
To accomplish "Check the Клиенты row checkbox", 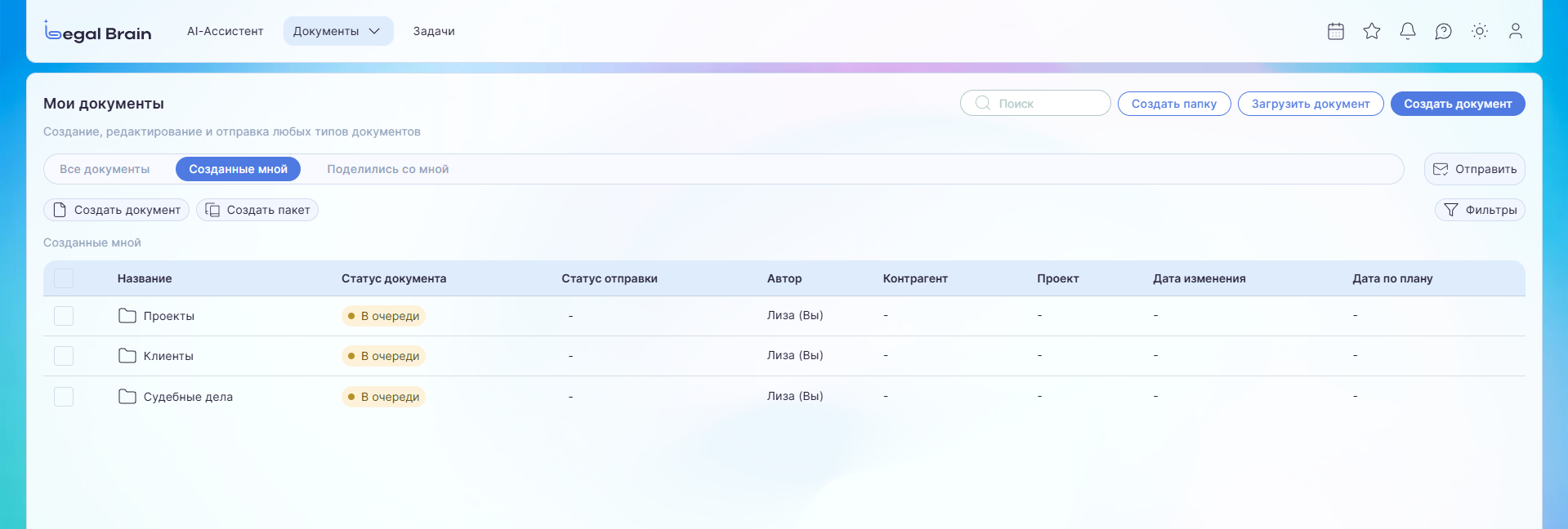I will click(x=64, y=356).
